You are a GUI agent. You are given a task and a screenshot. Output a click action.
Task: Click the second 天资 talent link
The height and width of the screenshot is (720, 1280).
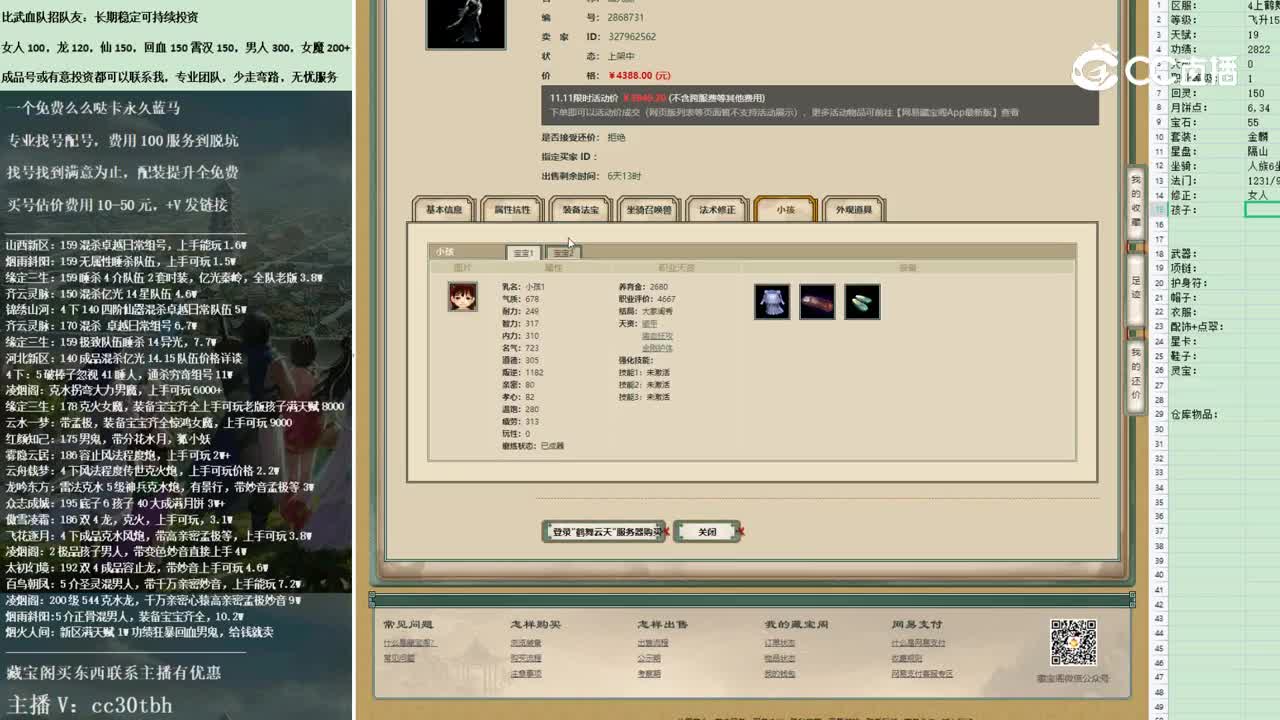(x=657, y=336)
